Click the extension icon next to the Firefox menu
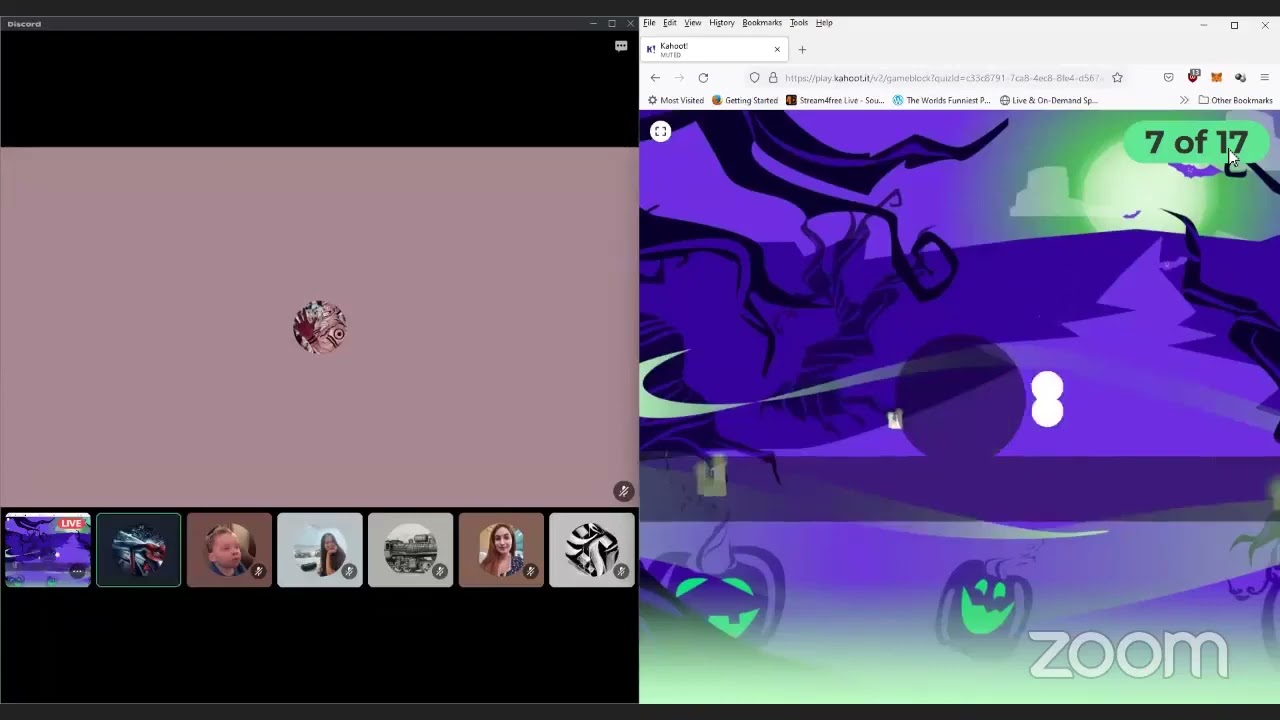Viewport: 1280px width, 720px height. [x=1240, y=78]
